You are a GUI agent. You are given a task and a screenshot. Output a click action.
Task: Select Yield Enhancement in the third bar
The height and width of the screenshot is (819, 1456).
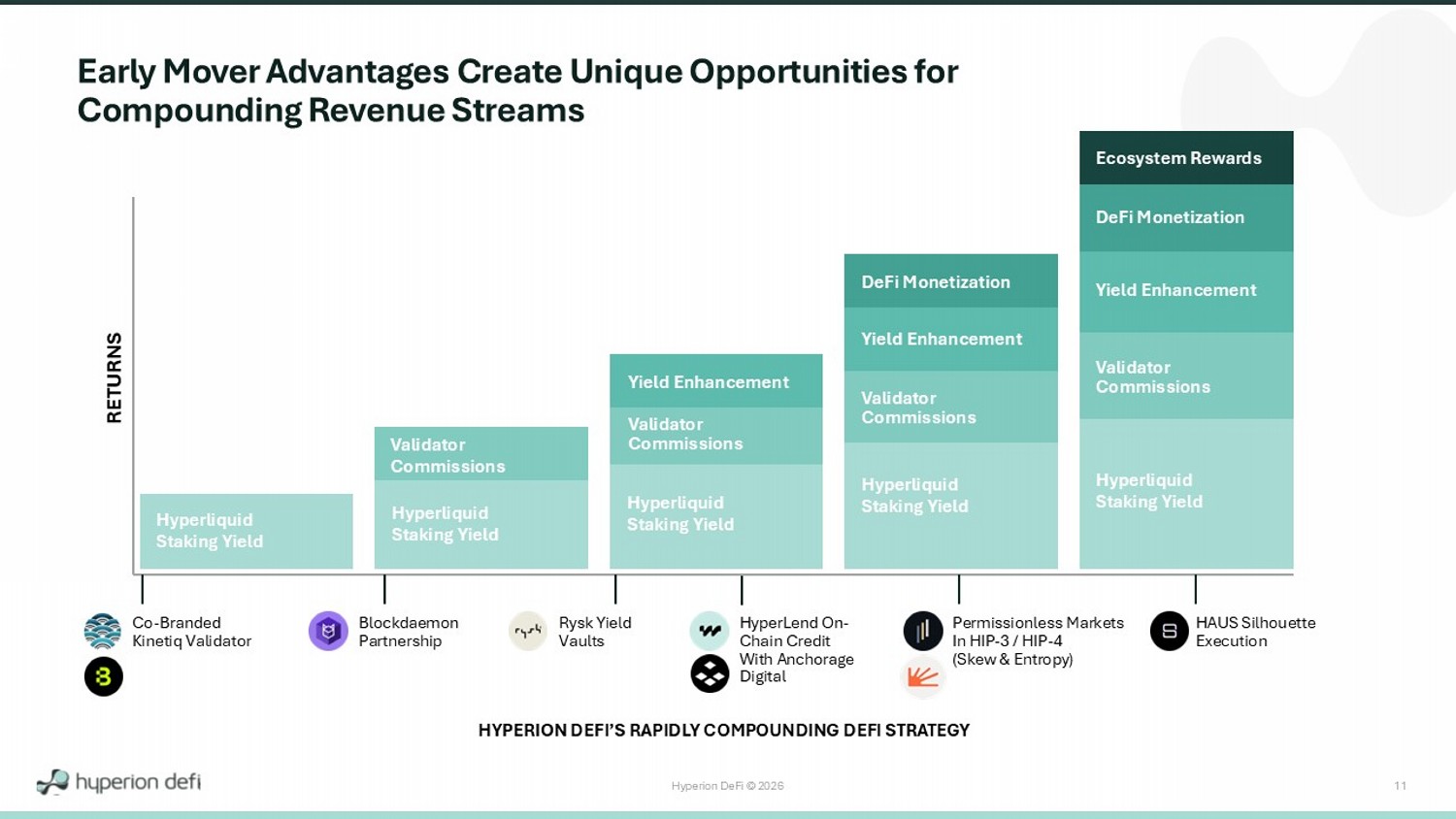715,381
